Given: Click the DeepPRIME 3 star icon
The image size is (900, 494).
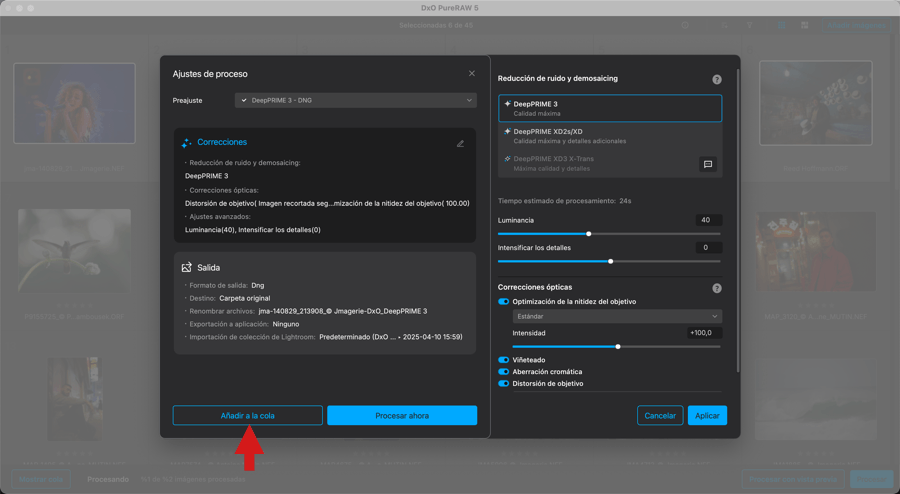Looking at the screenshot, I should point(507,104).
